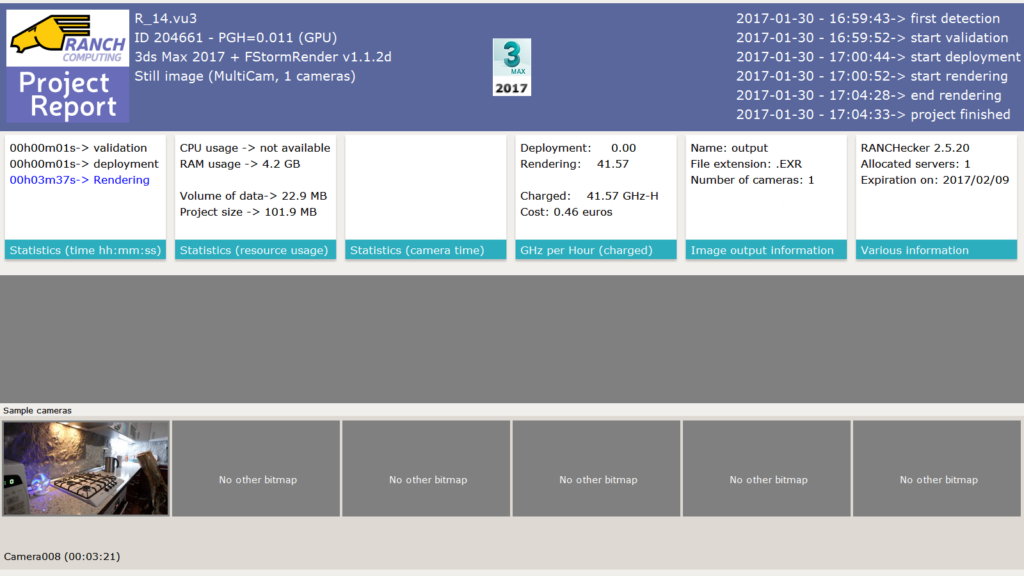Screen dimensions: 1024x576
Task: Click the 'start rendering' timestamp line
Action: (x=872, y=76)
